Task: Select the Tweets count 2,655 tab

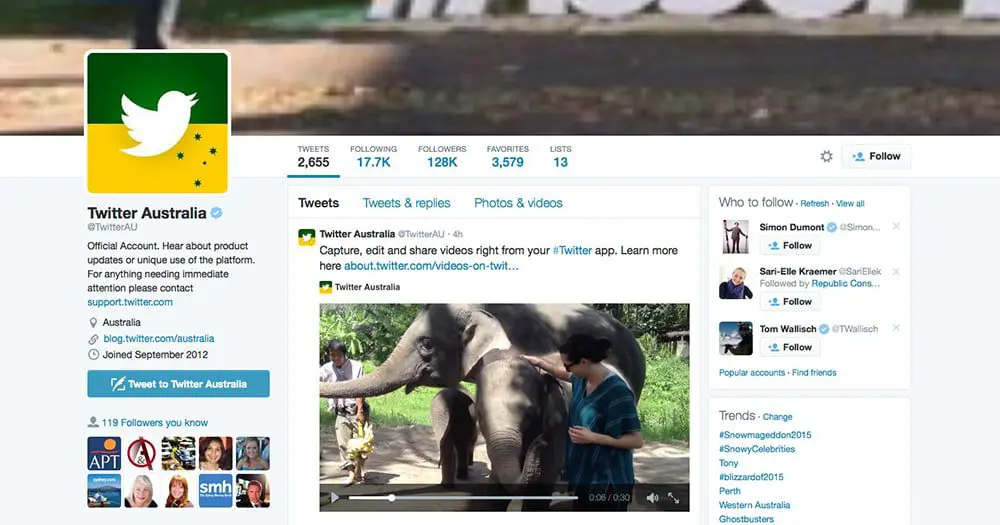Action: (313, 156)
